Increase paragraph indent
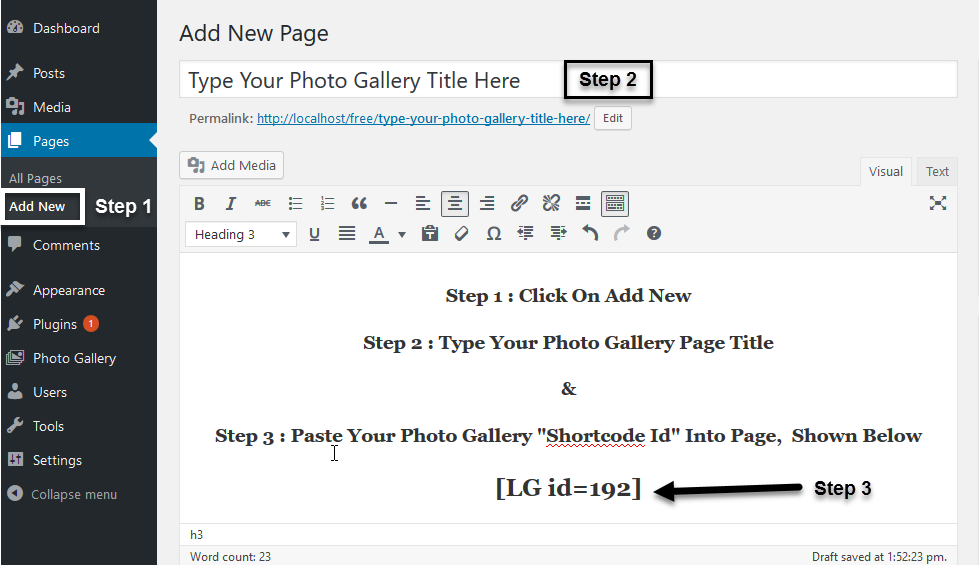Image resolution: width=979 pixels, height=565 pixels. 558,233
